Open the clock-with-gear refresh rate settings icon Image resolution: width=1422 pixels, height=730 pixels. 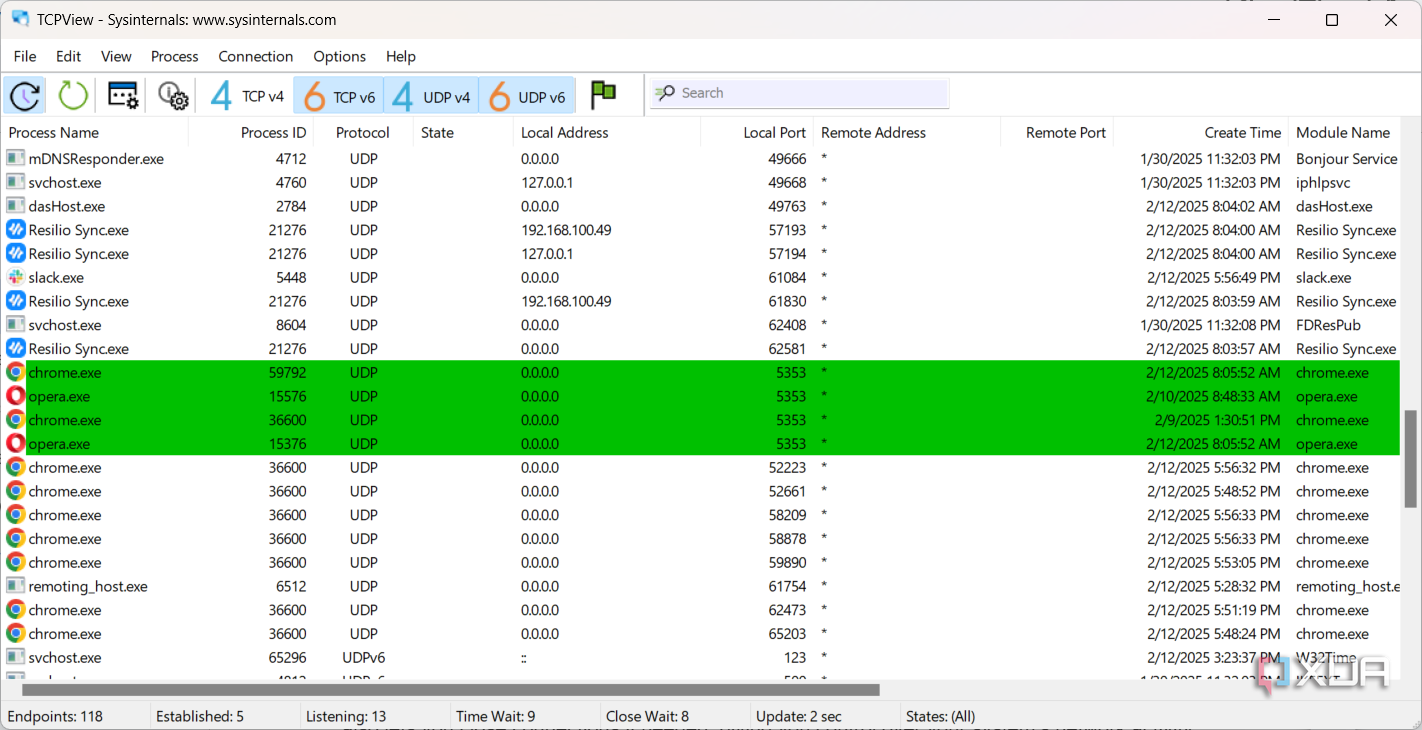tap(173, 95)
